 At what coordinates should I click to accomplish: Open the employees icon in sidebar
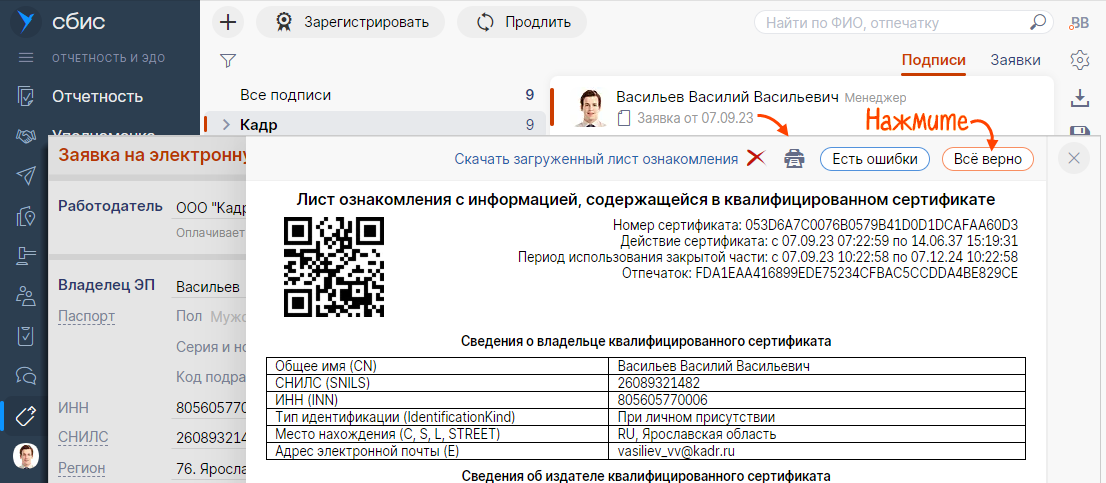[26, 295]
